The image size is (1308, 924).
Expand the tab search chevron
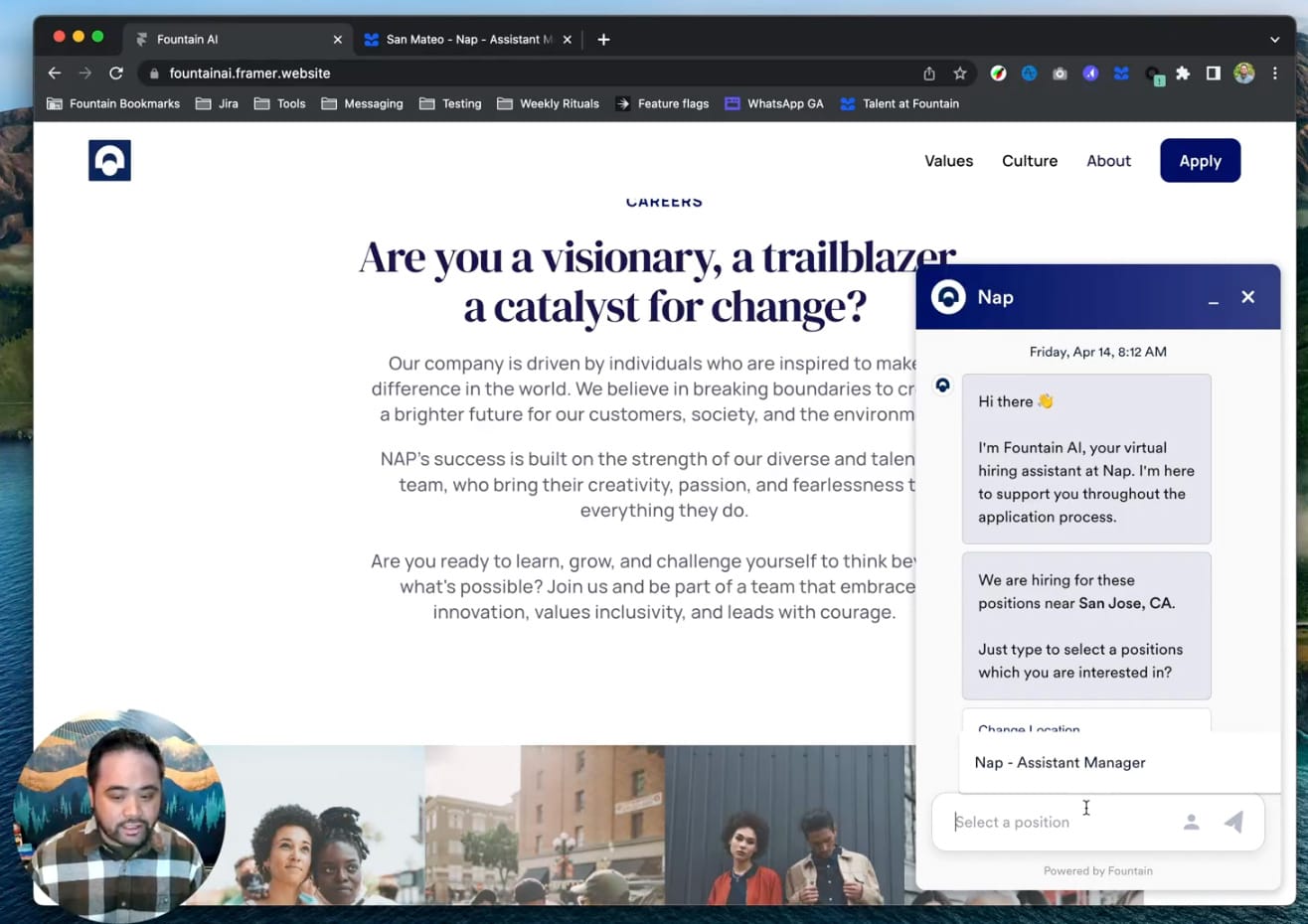pyautogui.click(x=1274, y=40)
